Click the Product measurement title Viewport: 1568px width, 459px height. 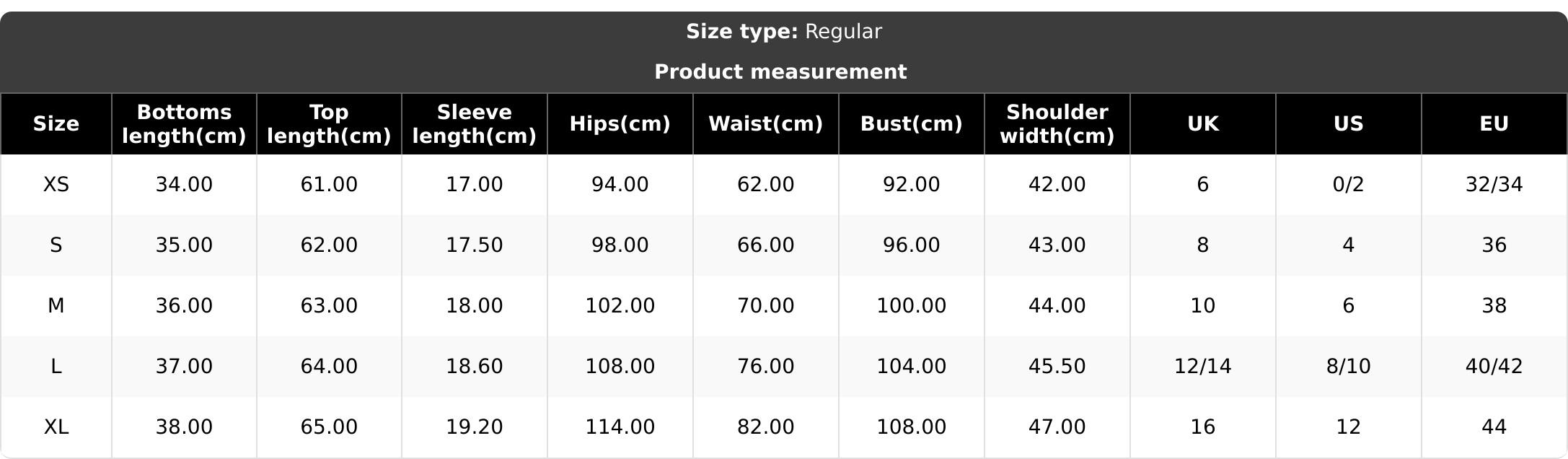(780, 72)
